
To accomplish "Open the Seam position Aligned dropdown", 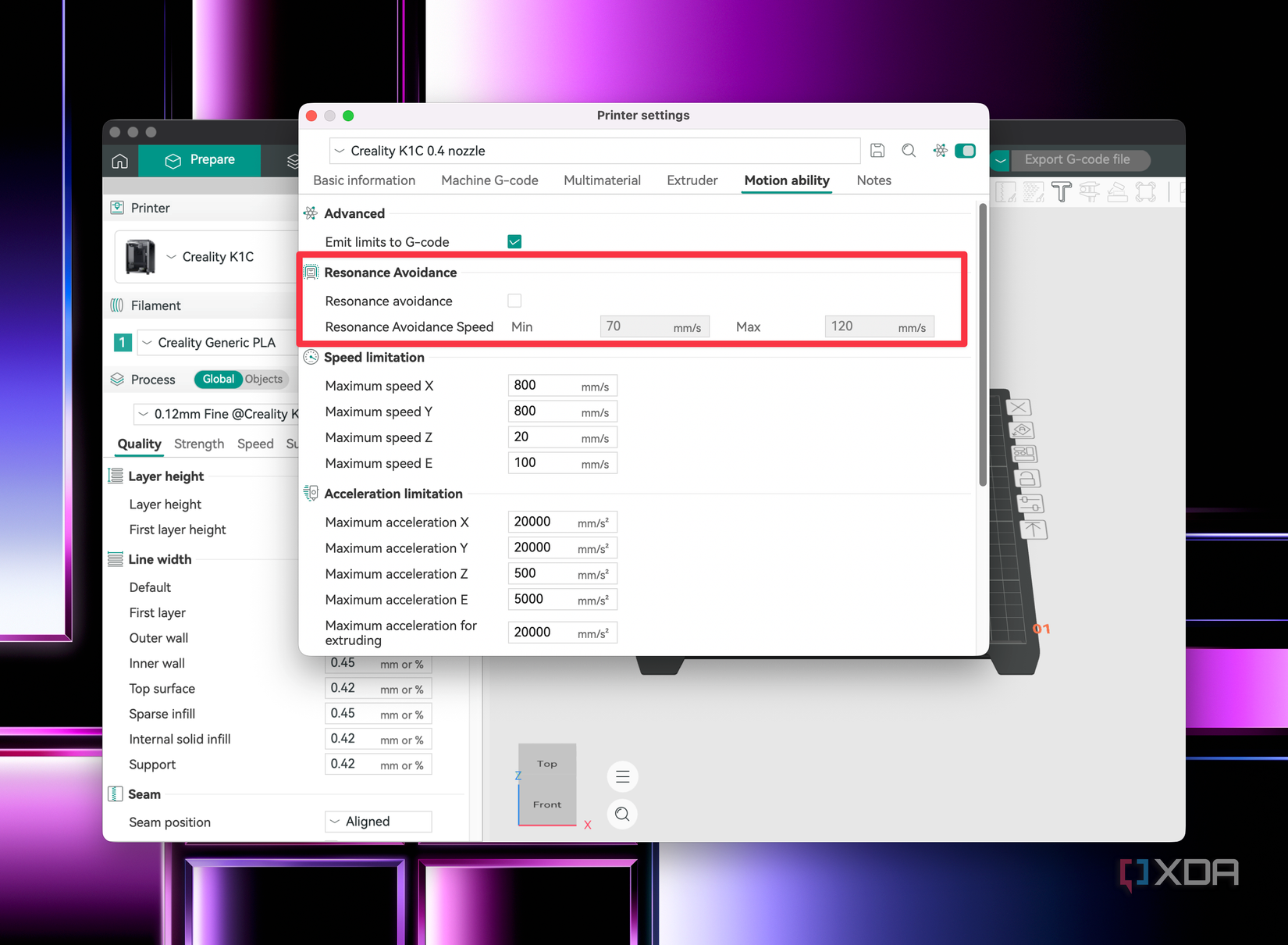I will tap(379, 822).
